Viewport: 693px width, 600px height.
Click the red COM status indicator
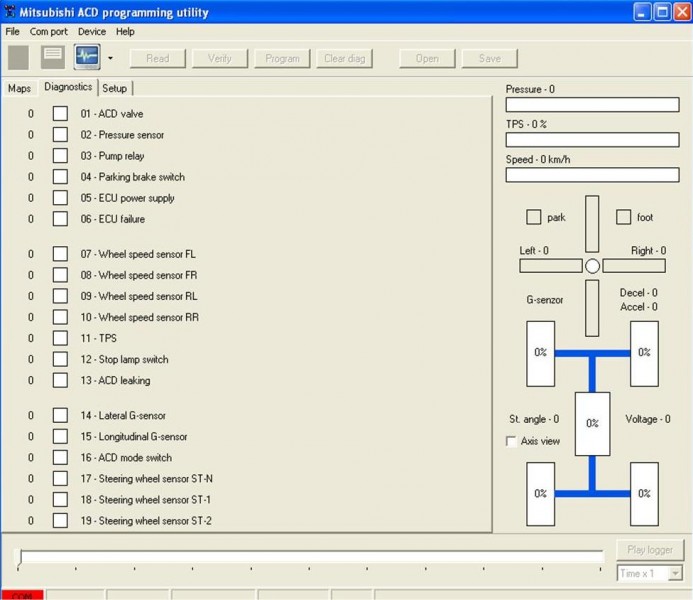22,595
